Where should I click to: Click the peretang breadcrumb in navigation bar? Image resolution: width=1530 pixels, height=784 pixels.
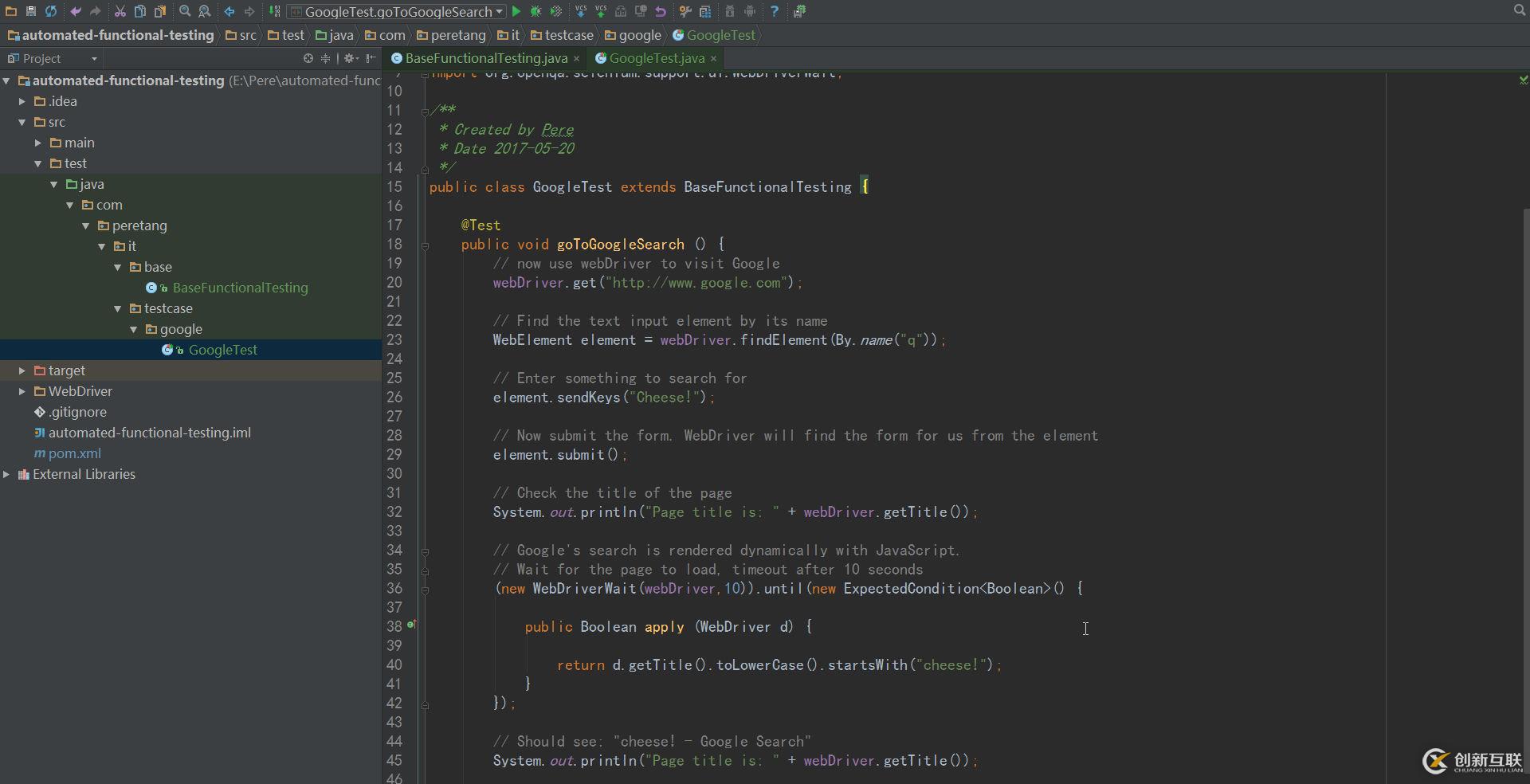pos(451,35)
